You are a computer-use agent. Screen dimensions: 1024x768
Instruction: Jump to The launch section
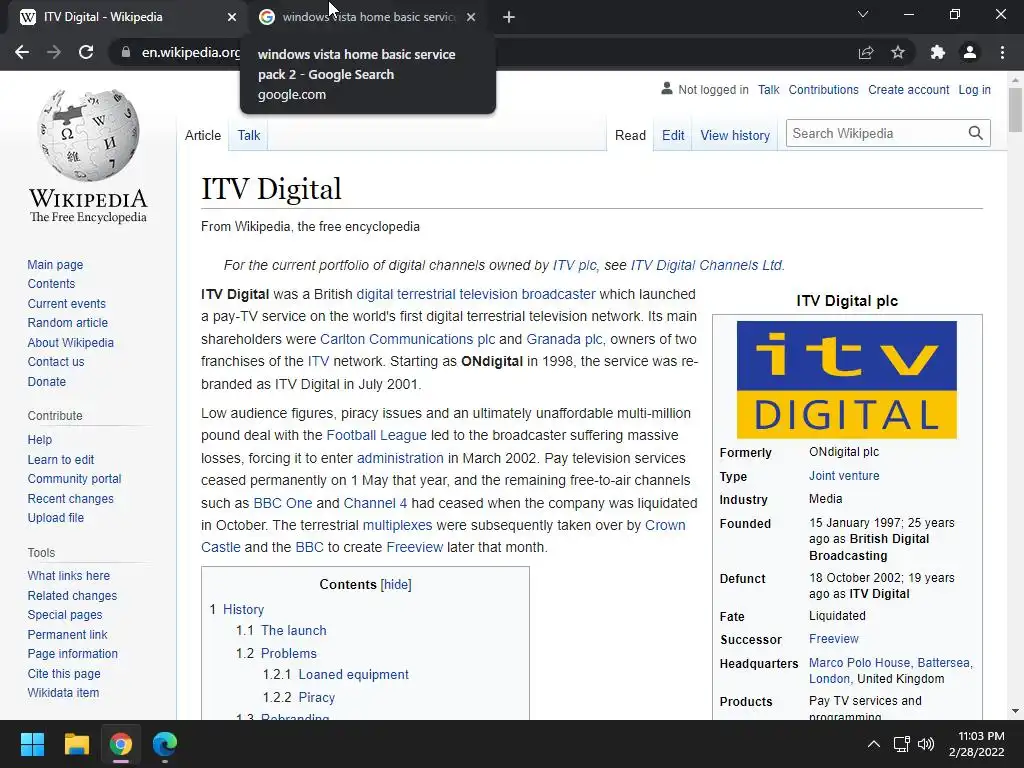(293, 630)
